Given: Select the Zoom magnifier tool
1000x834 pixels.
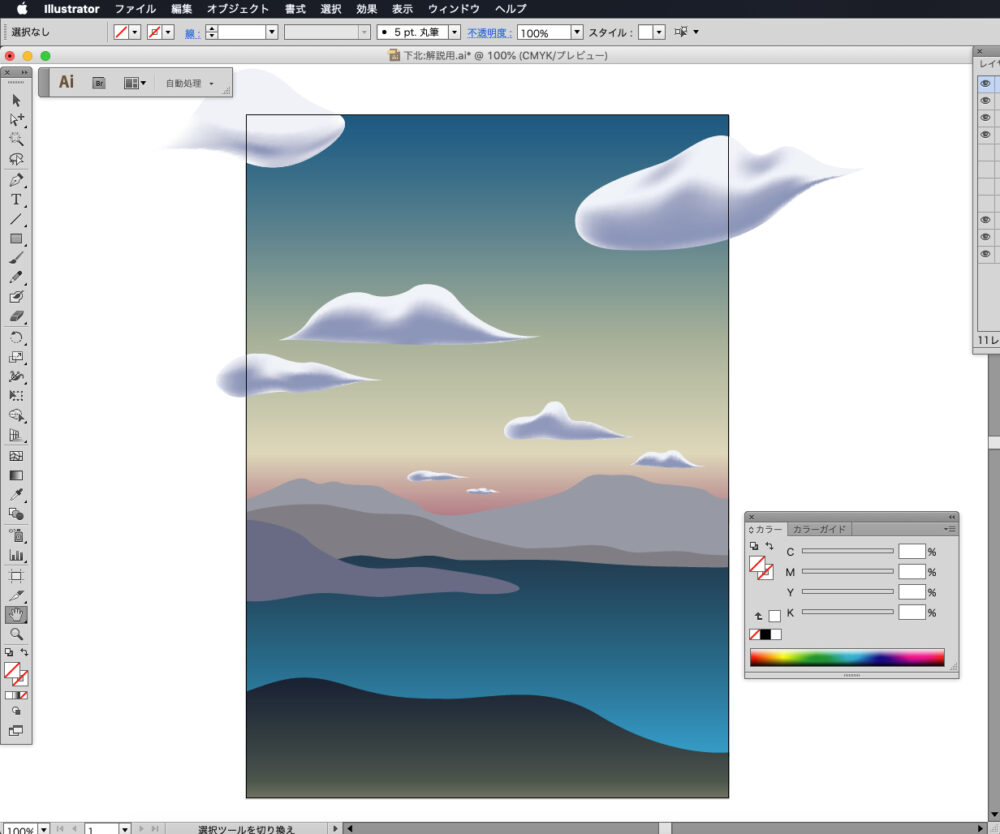Looking at the screenshot, I should point(16,634).
